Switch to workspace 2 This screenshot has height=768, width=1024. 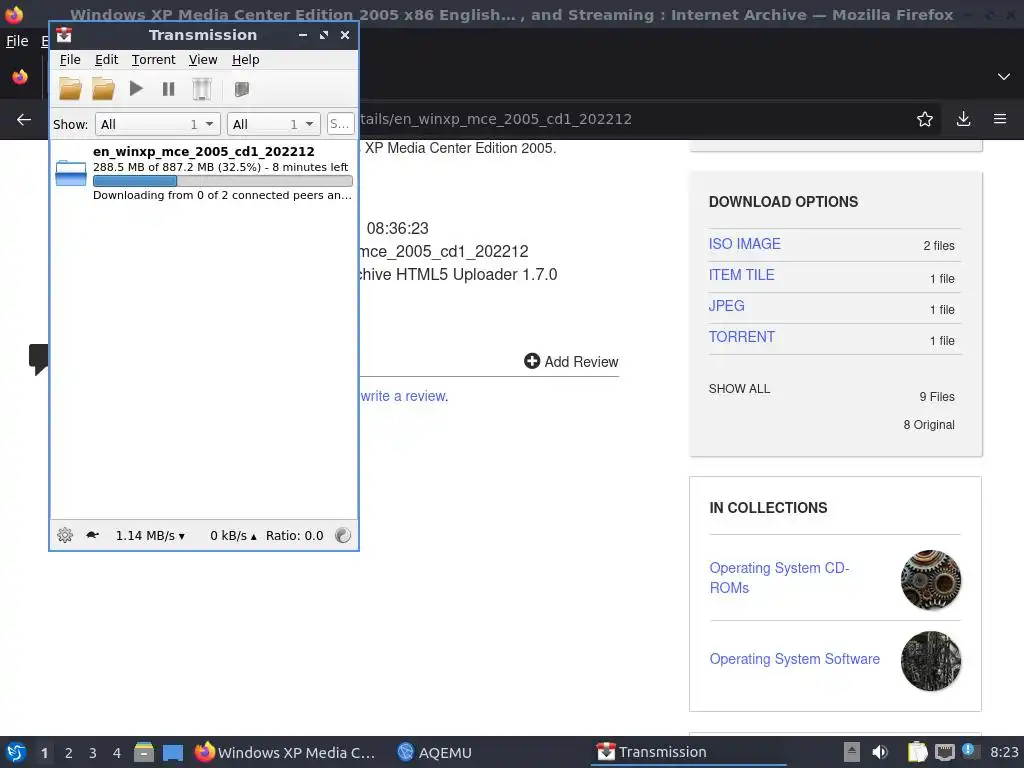69,753
